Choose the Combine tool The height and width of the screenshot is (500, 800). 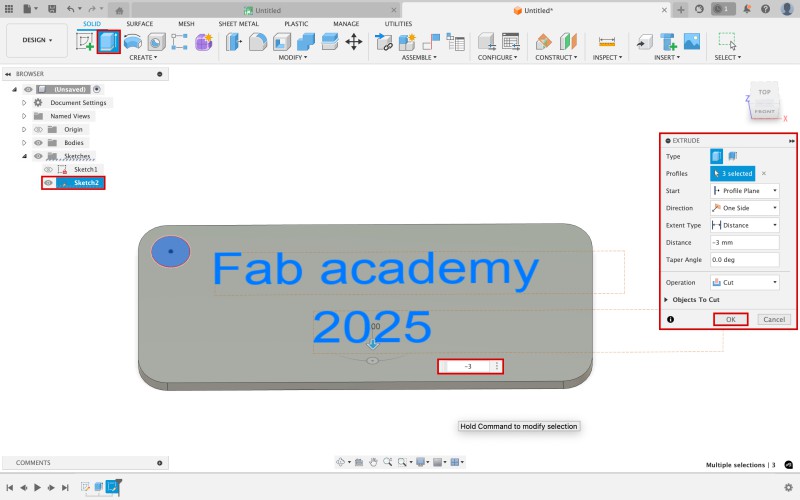[x=306, y=42]
